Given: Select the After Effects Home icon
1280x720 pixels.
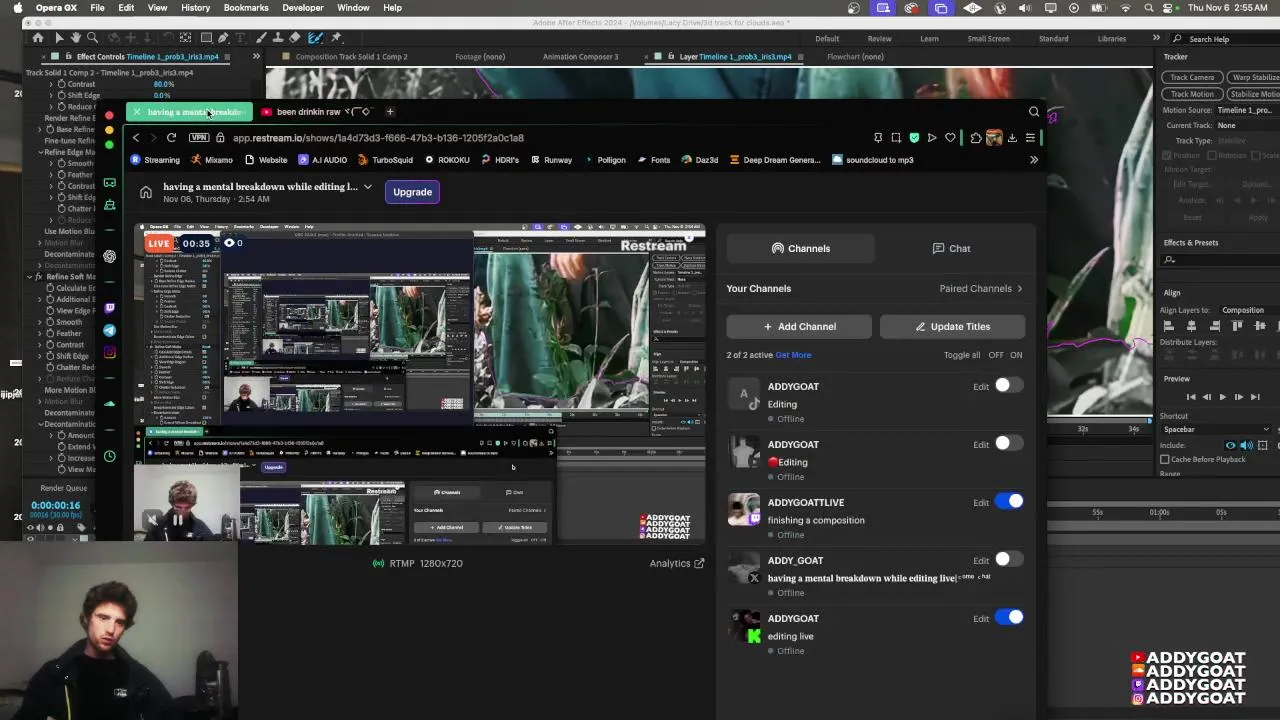Looking at the screenshot, I should tap(38, 38).
